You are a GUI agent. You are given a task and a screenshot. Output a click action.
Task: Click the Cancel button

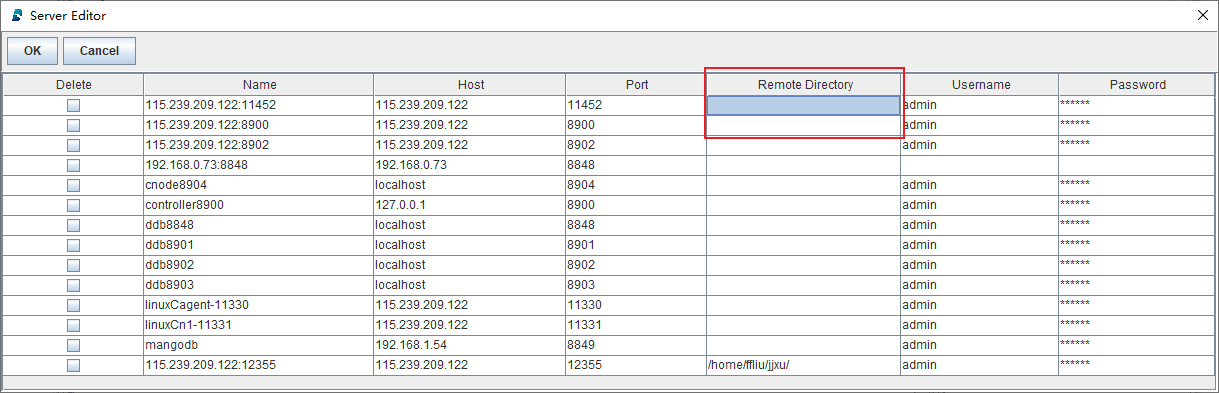99,51
